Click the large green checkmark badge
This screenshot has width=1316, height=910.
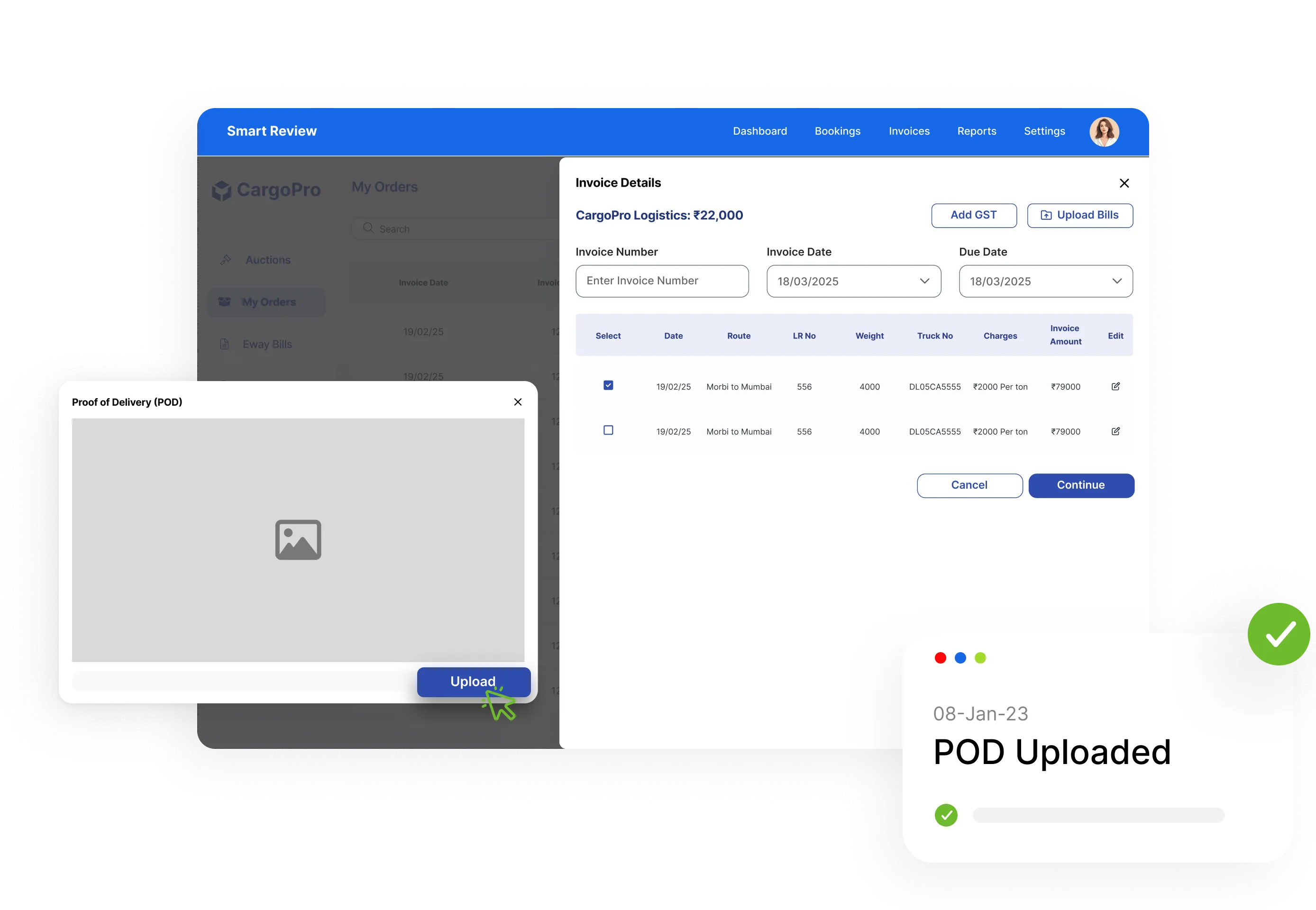tap(1279, 634)
